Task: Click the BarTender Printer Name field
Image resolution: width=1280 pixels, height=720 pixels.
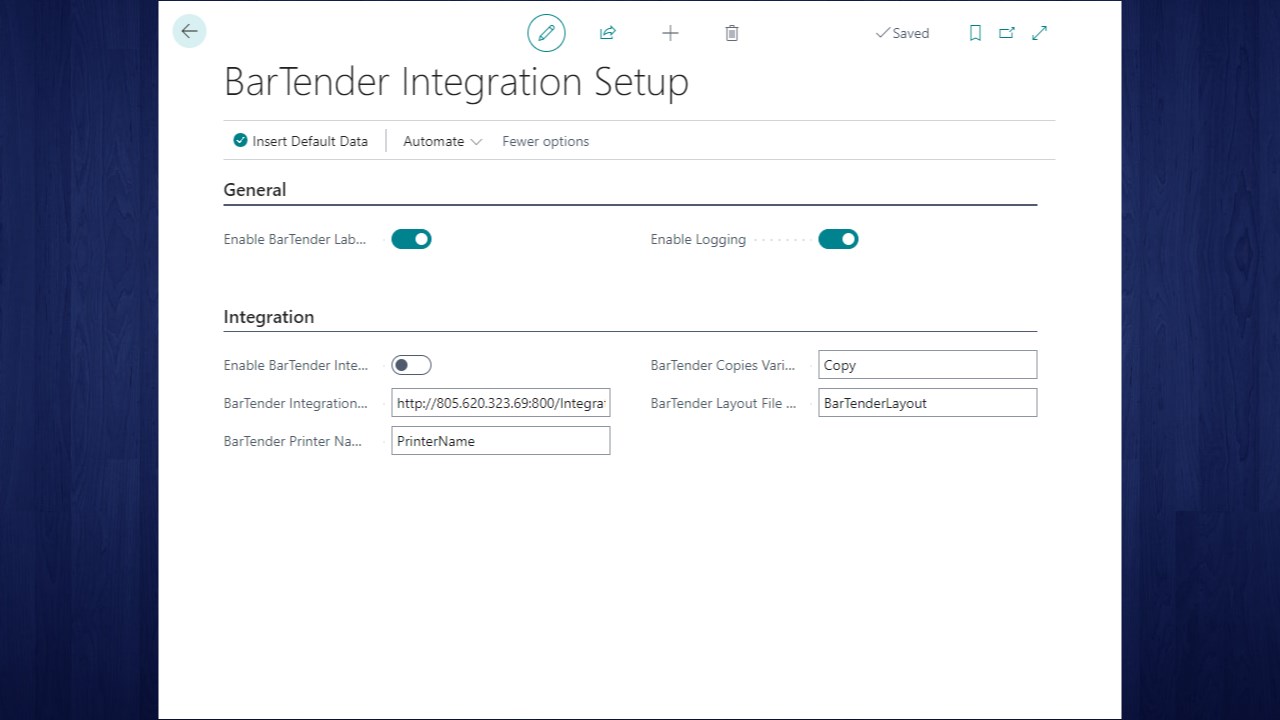Action: point(501,441)
